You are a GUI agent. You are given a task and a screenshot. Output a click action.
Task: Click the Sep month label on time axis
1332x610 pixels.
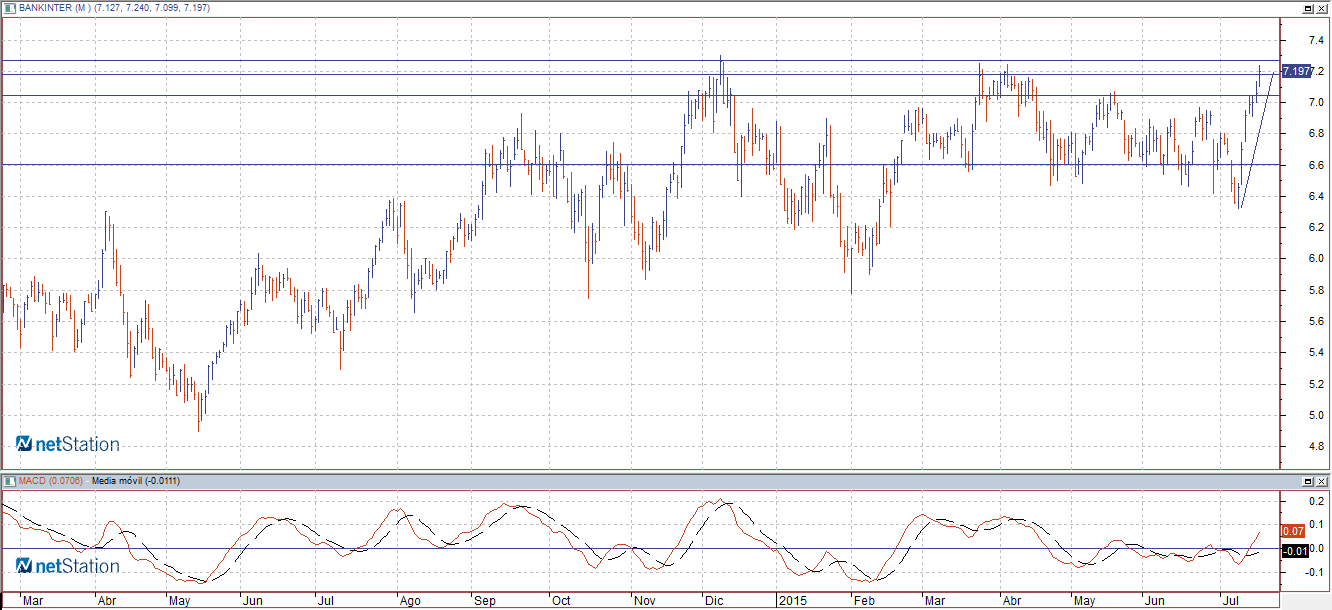pos(485,602)
